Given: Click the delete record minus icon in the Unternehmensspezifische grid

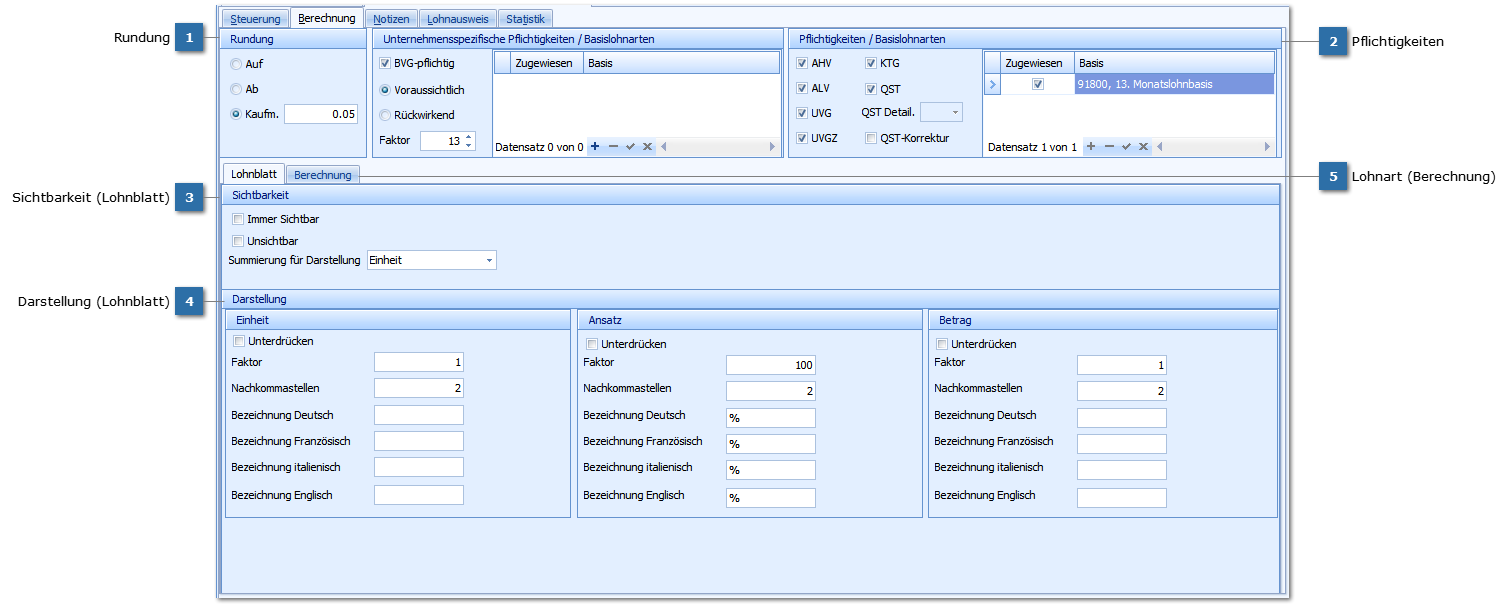Looking at the screenshot, I should click(x=613, y=147).
